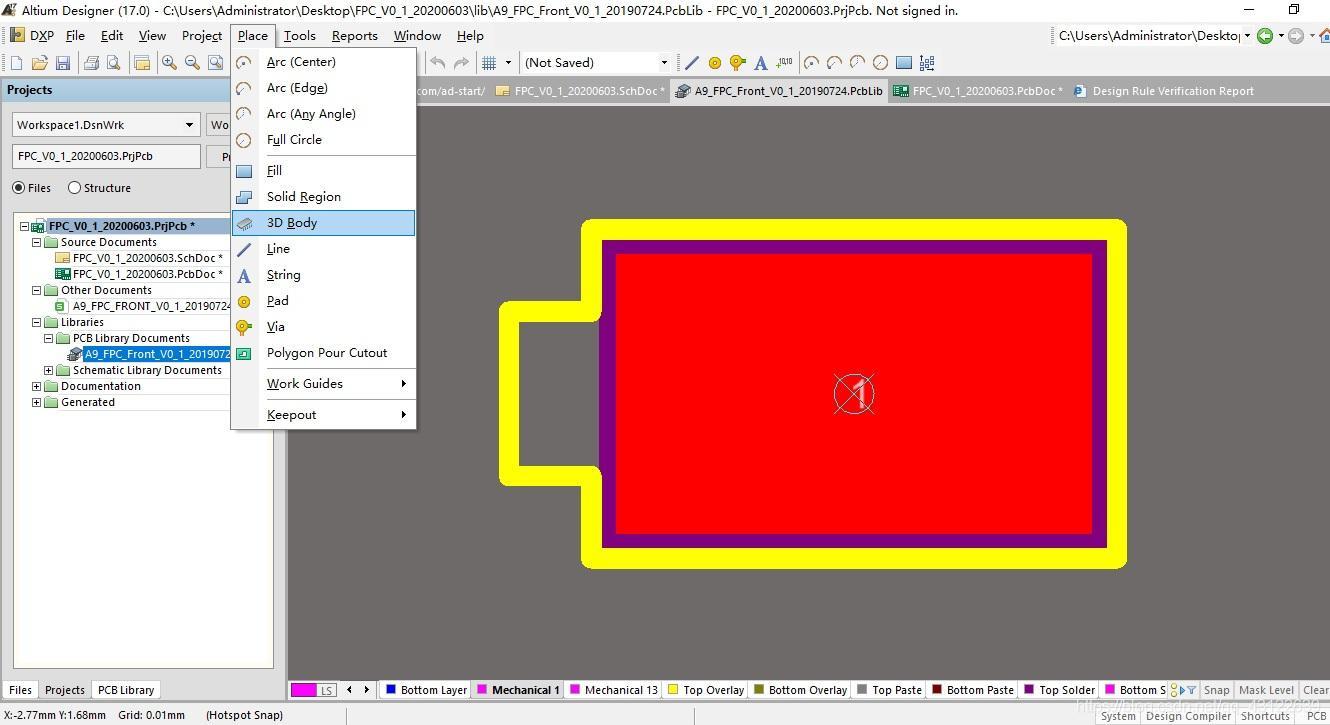The image size is (1330, 725).
Task: Open print preview from the toolbar
Action: point(113,63)
